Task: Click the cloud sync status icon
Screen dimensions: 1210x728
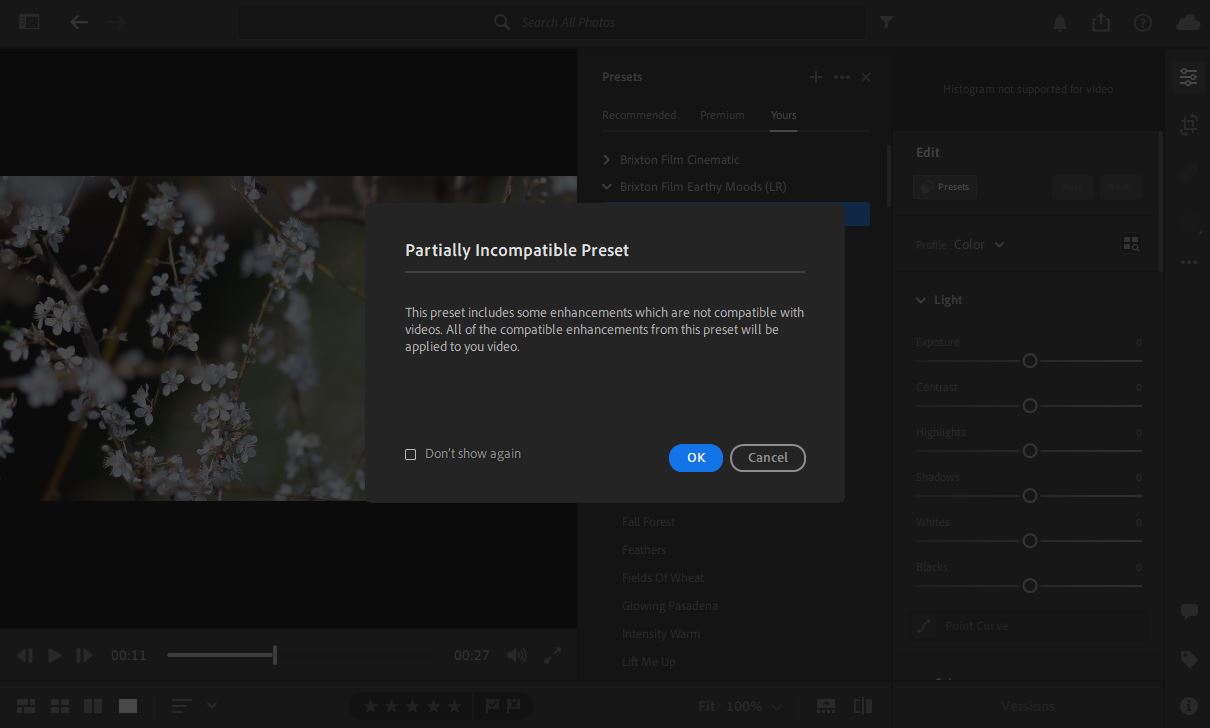Action: pyautogui.click(x=1188, y=22)
